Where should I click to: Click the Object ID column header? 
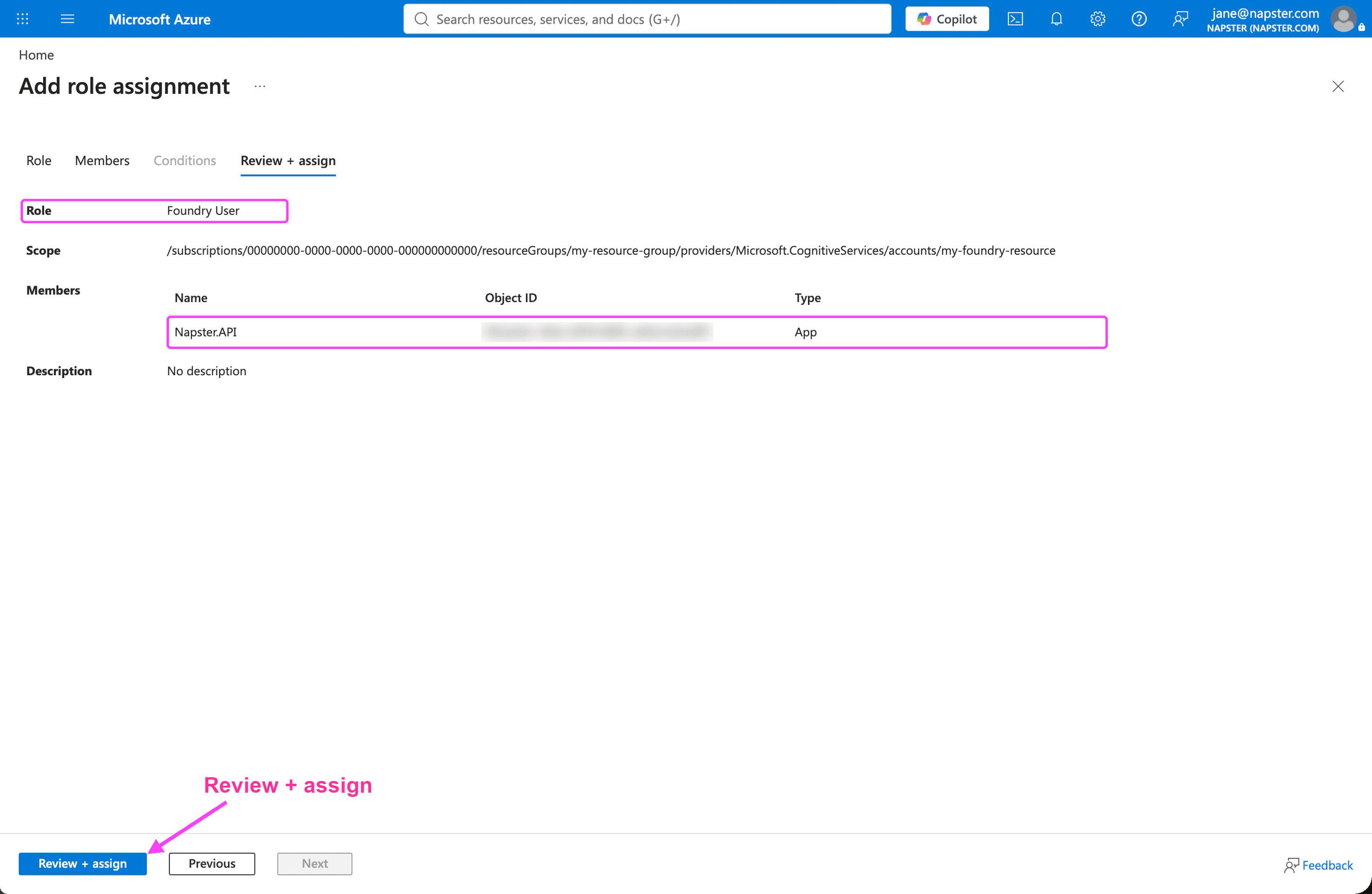pyautogui.click(x=511, y=298)
